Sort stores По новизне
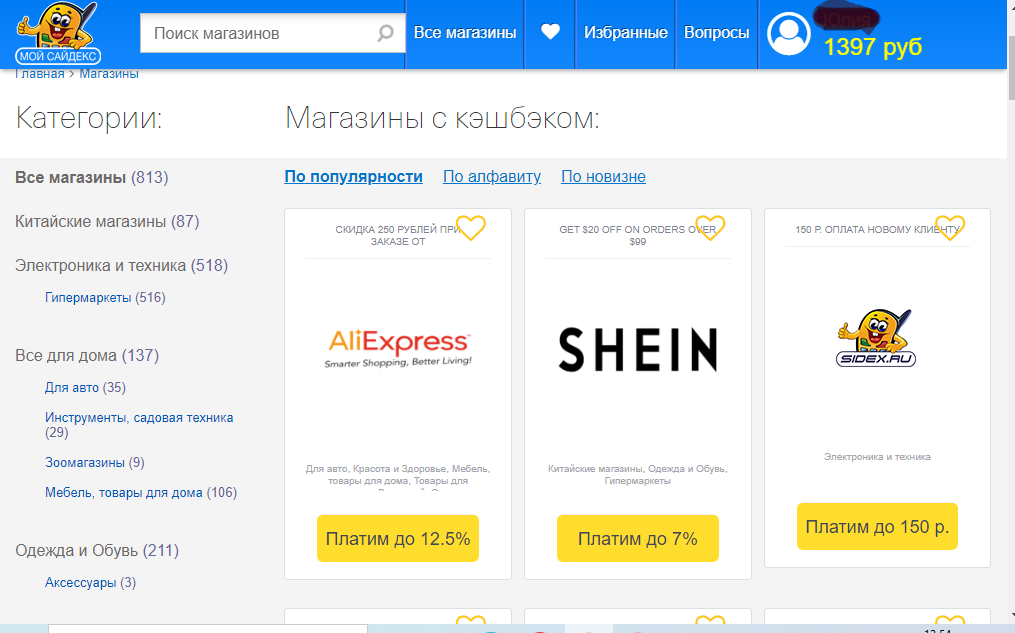 603,176
